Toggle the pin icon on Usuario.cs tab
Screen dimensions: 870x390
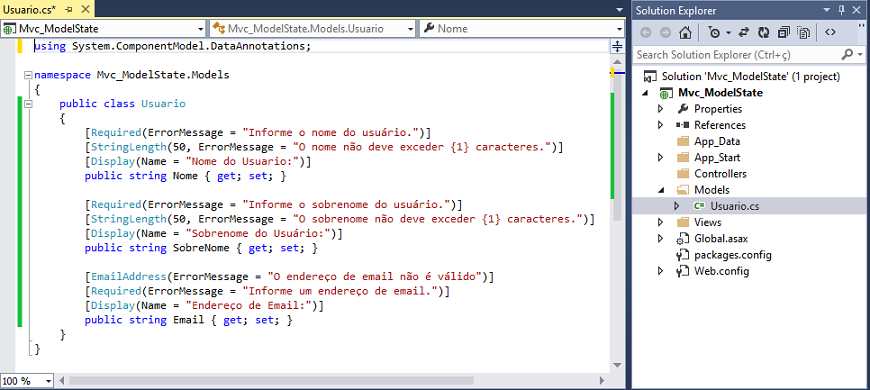click(69, 9)
